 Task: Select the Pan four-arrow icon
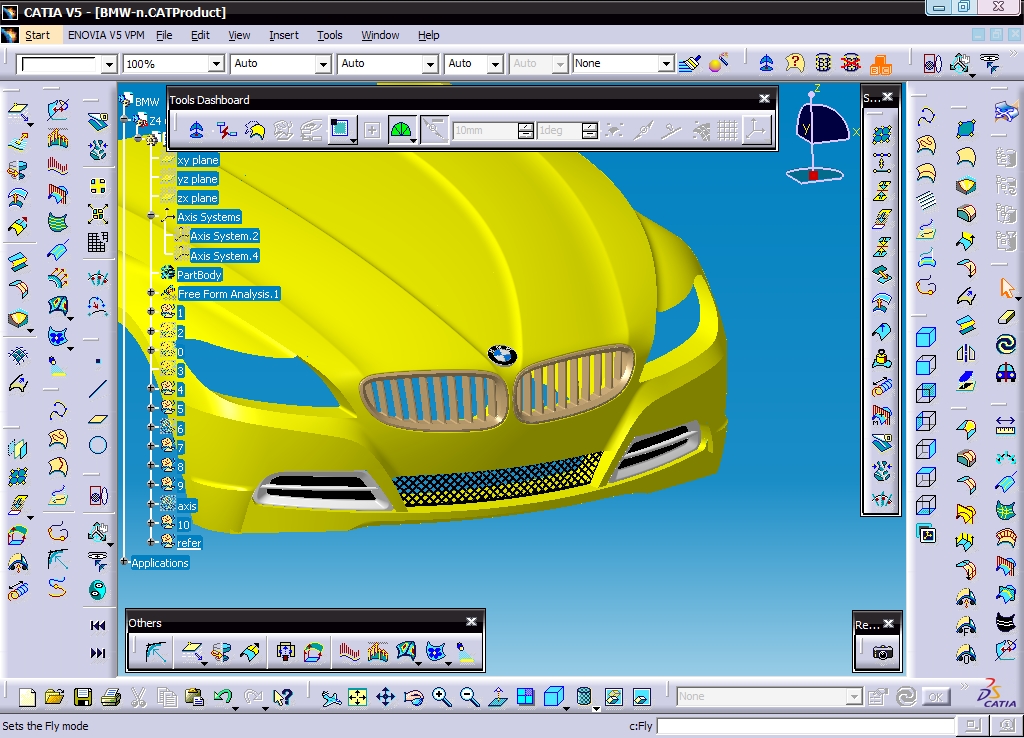point(385,698)
